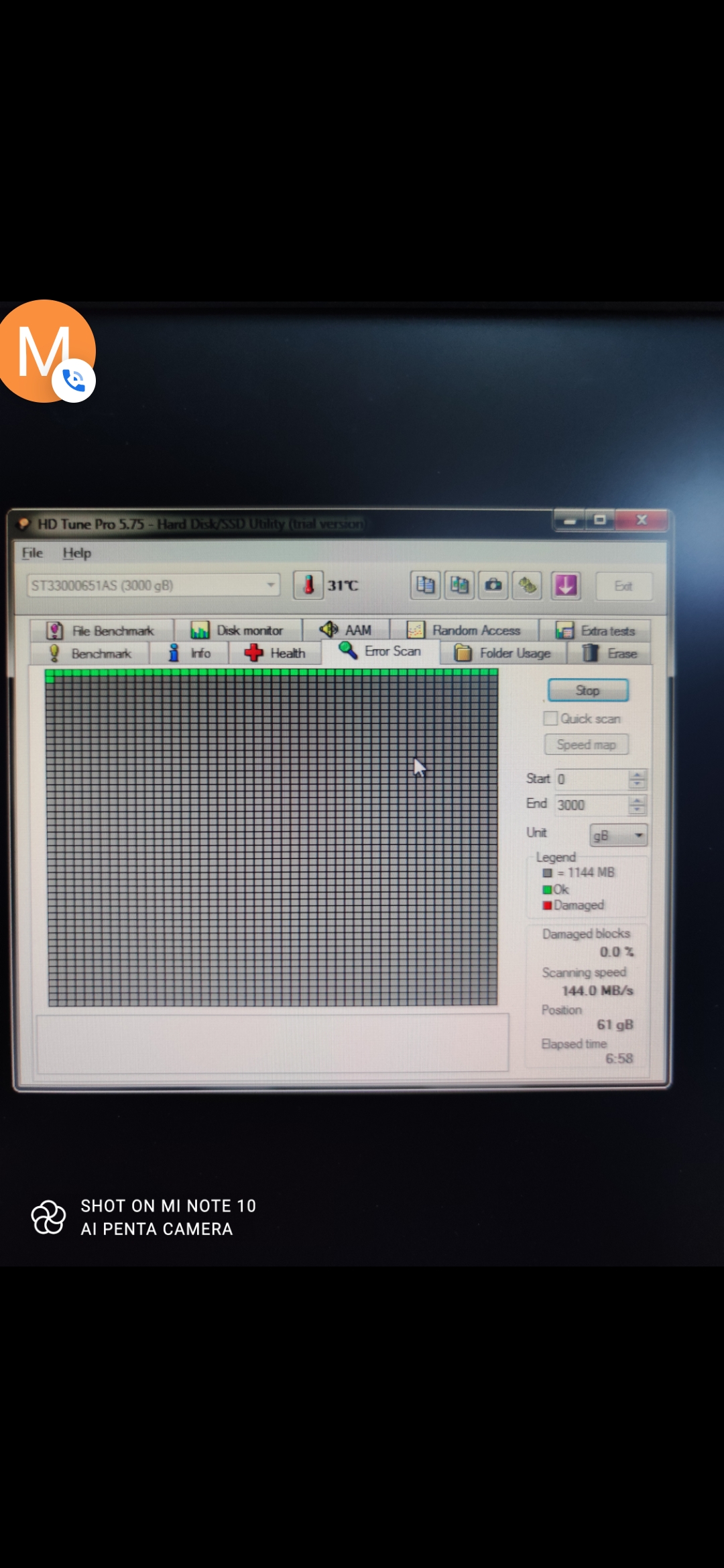This screenshot has height=1568, width=724.
Task: Click the green Ok legend swatch
Action: (547, 890)
